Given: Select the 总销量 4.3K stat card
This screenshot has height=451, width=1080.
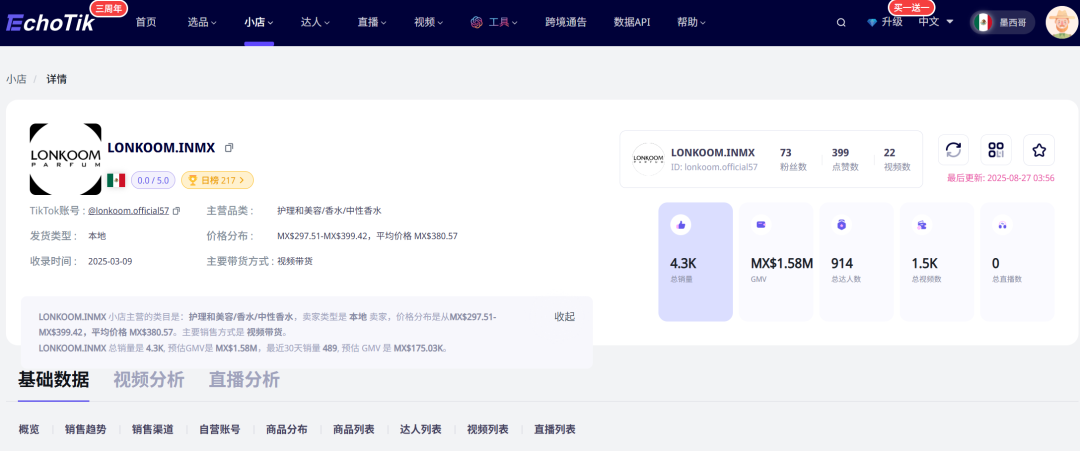Looking at the screenshot, I should click(695, 262).
